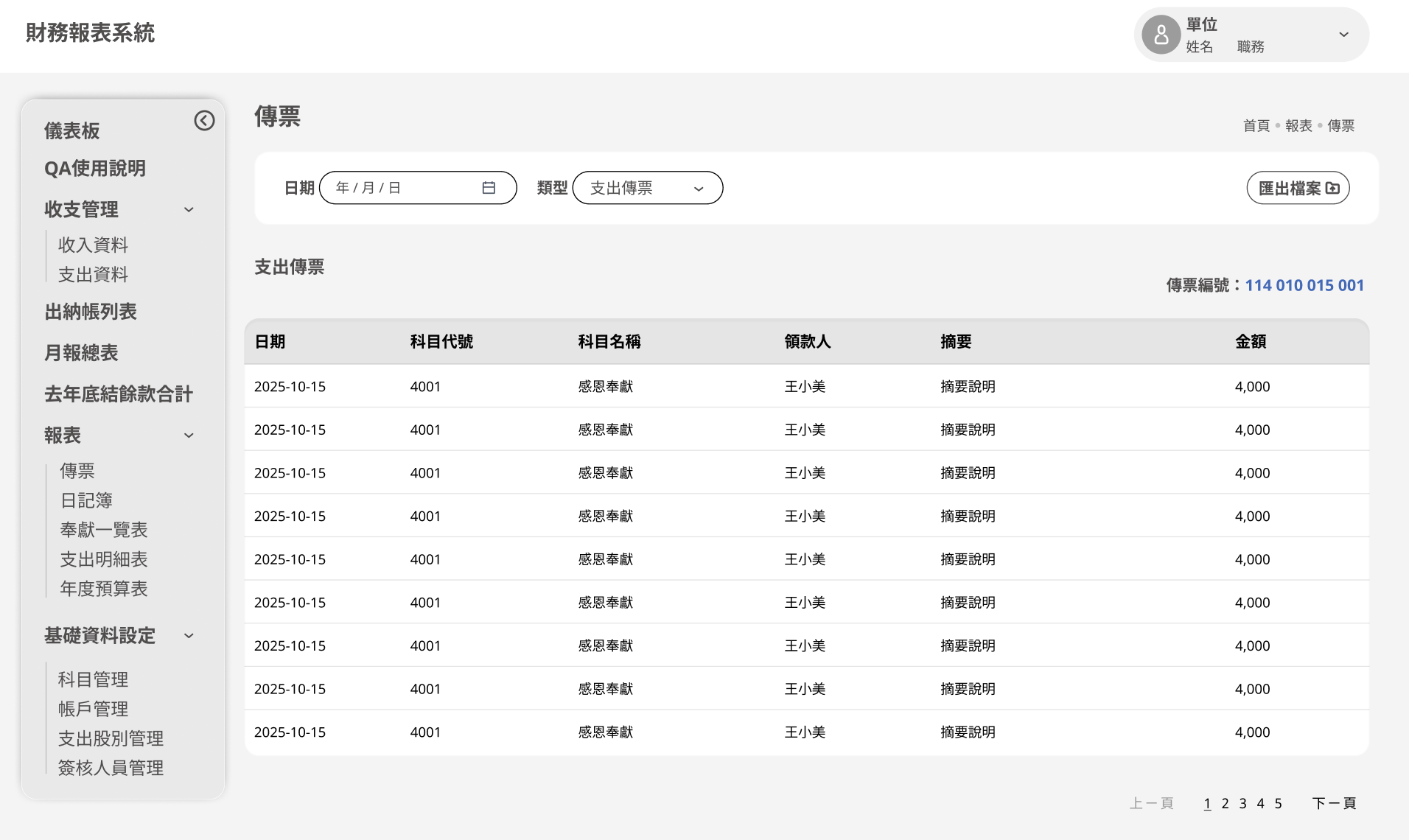Viewport: 1409px width, 840px height.
Task: Expand the user account dropdown chevron
Action: (1343, 35)
